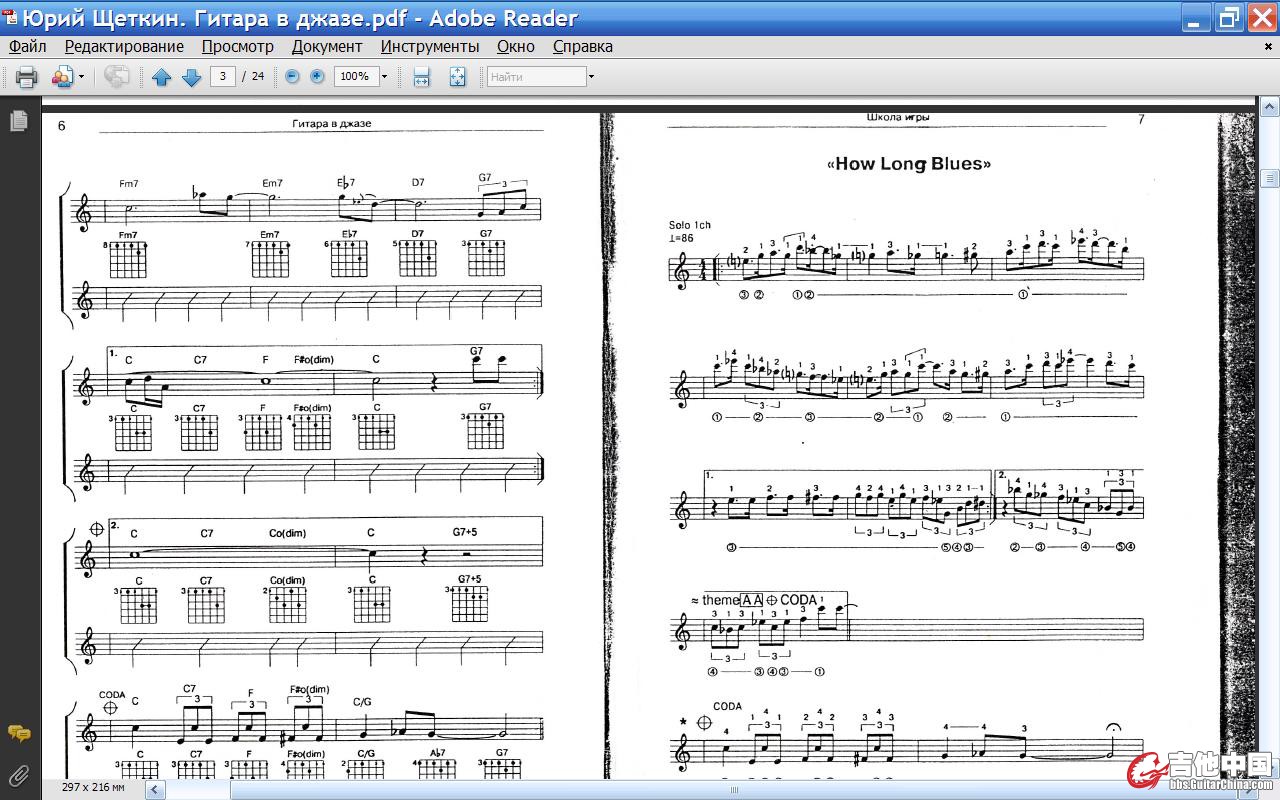
Task: Click the Fm7 chord diagram
Action: pyautogui.click(x=127, y=259)
